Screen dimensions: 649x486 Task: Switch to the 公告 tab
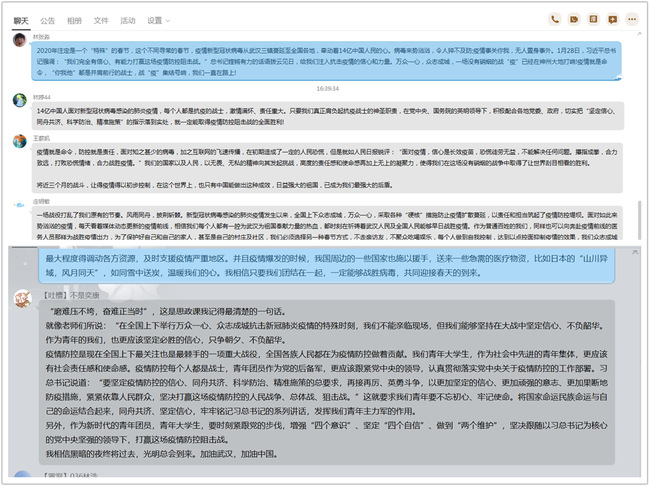pos(48,20)
